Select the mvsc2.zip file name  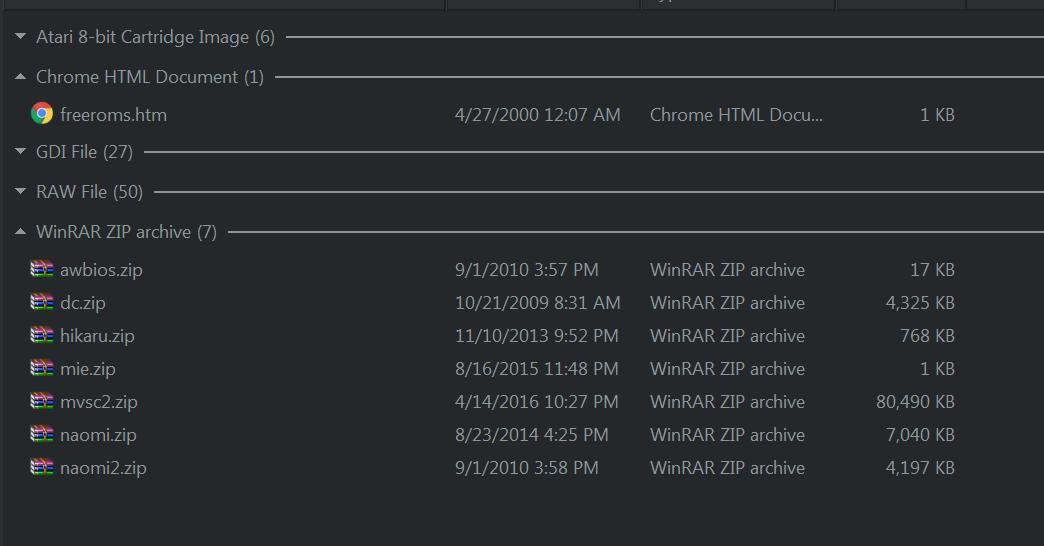[99, 402]
